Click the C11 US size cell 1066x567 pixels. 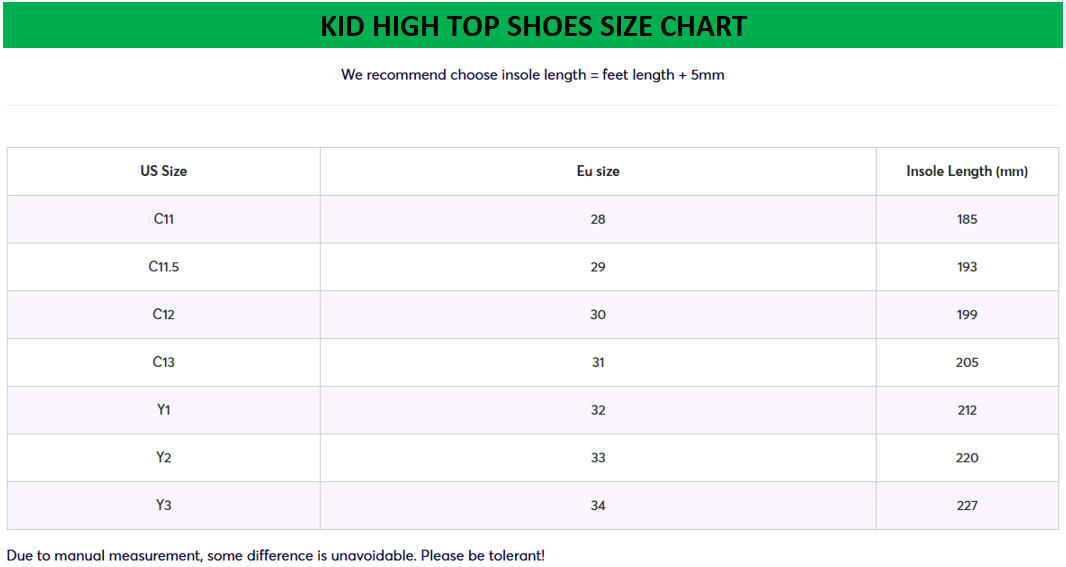coord(164,219)
